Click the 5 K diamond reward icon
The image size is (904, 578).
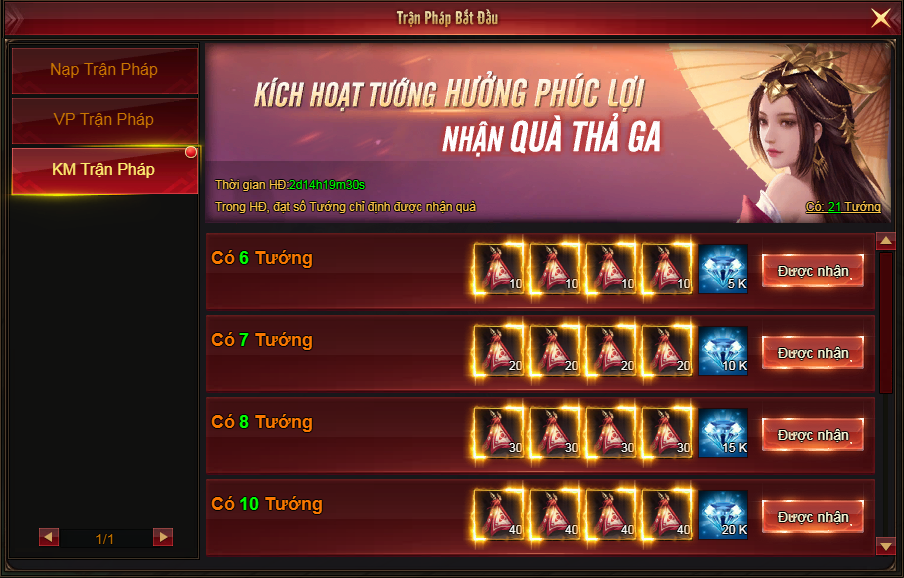723,269
